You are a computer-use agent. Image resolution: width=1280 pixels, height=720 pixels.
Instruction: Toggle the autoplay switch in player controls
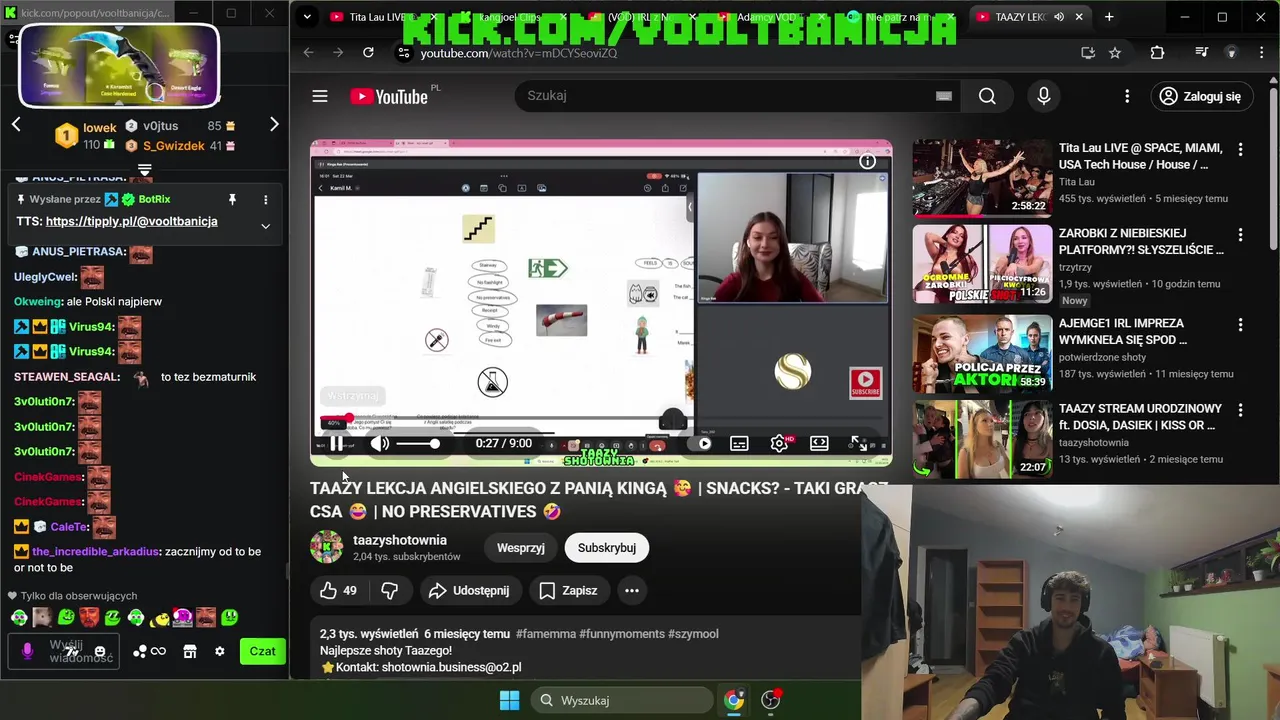pos(704,443)
